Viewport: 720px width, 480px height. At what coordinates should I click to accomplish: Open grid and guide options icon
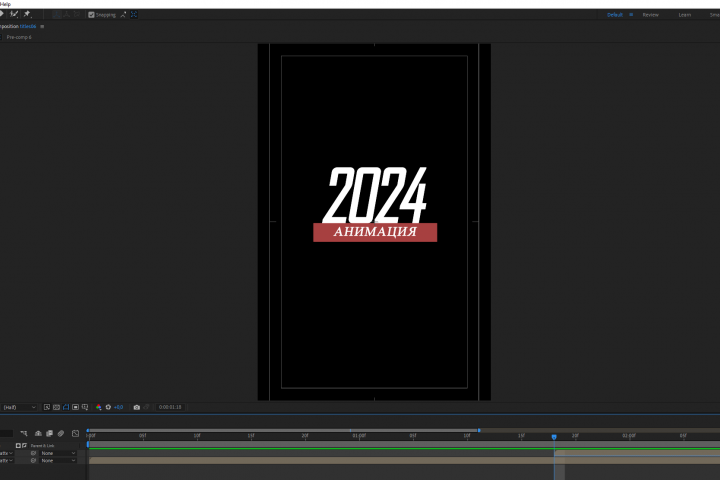(x=85, y=407)
